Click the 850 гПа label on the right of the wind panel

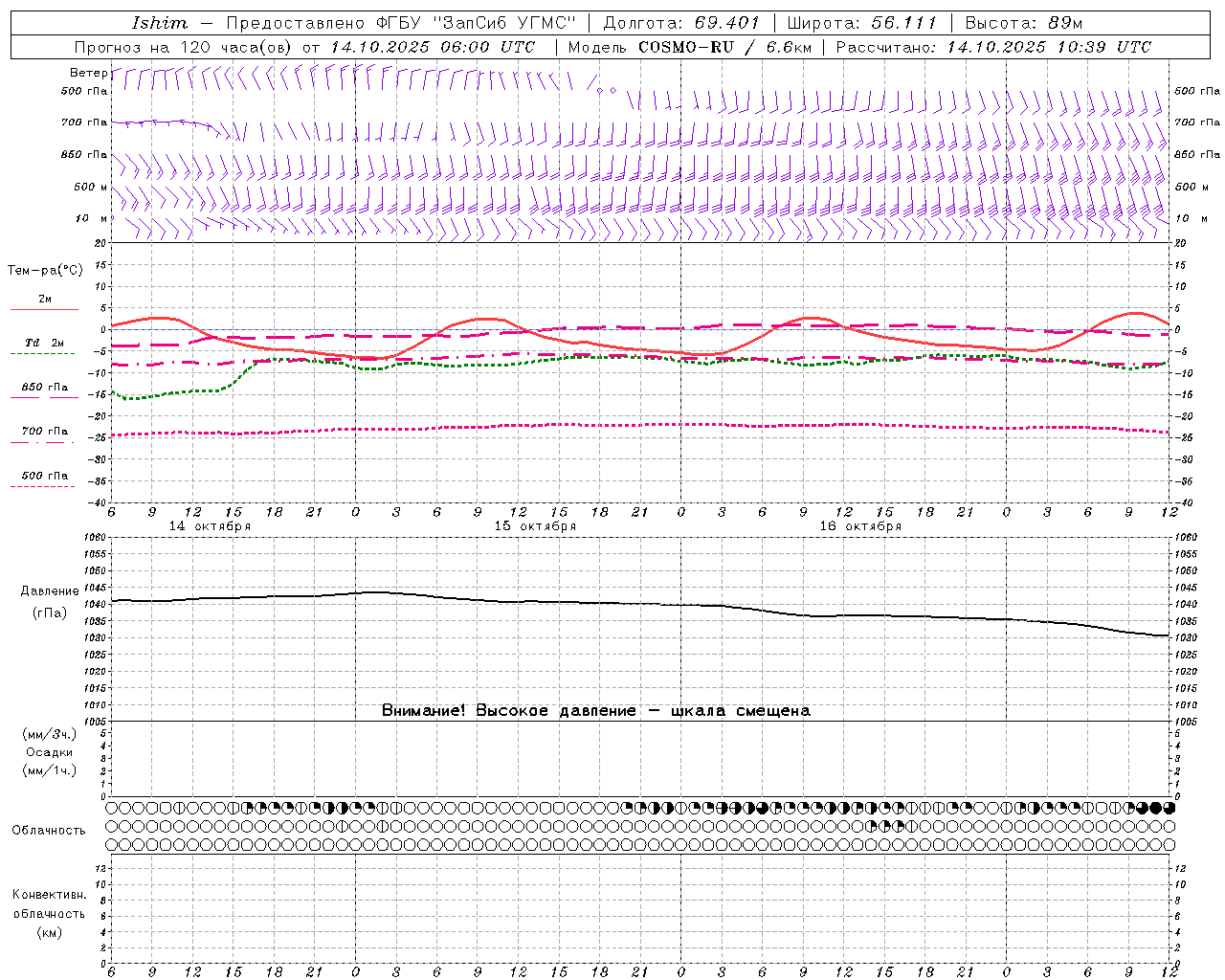[x=1197, y=154]
